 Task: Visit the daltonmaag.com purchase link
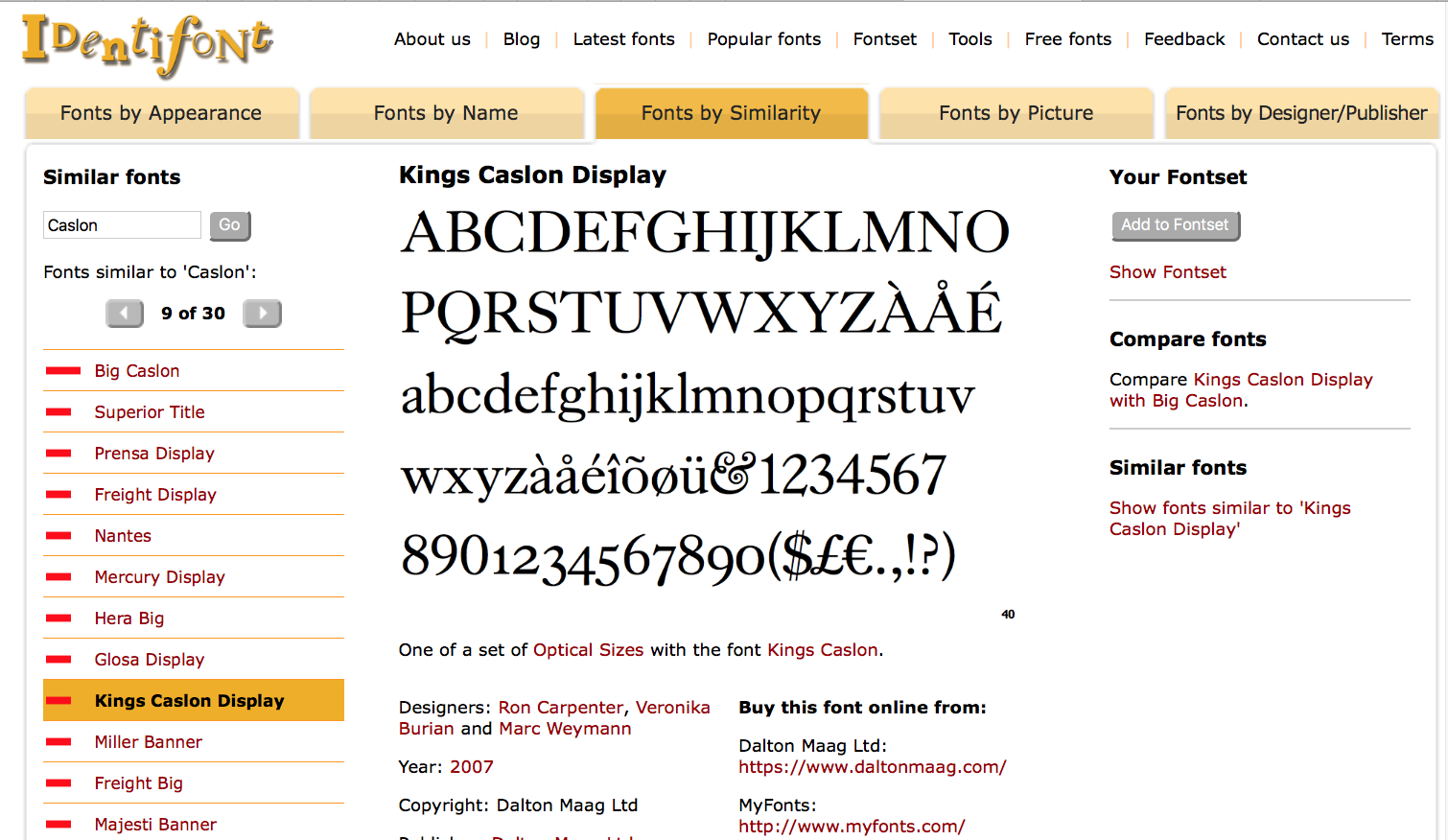tap(872, 767)
